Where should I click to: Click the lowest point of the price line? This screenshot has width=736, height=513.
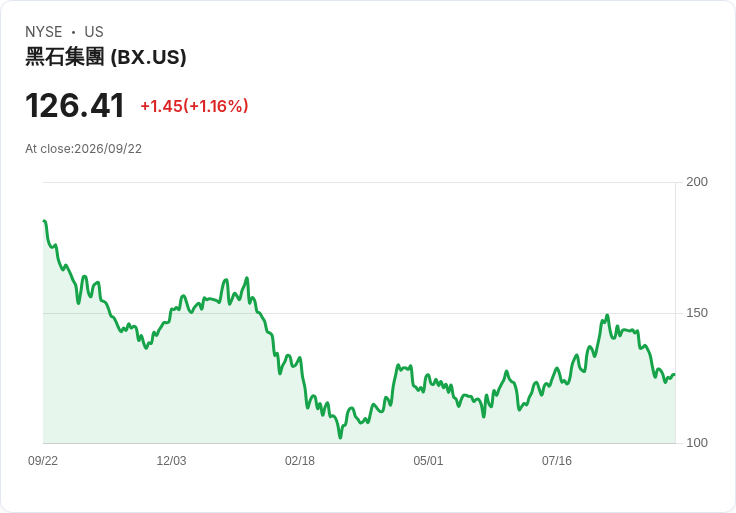click(x=340, y=437)
